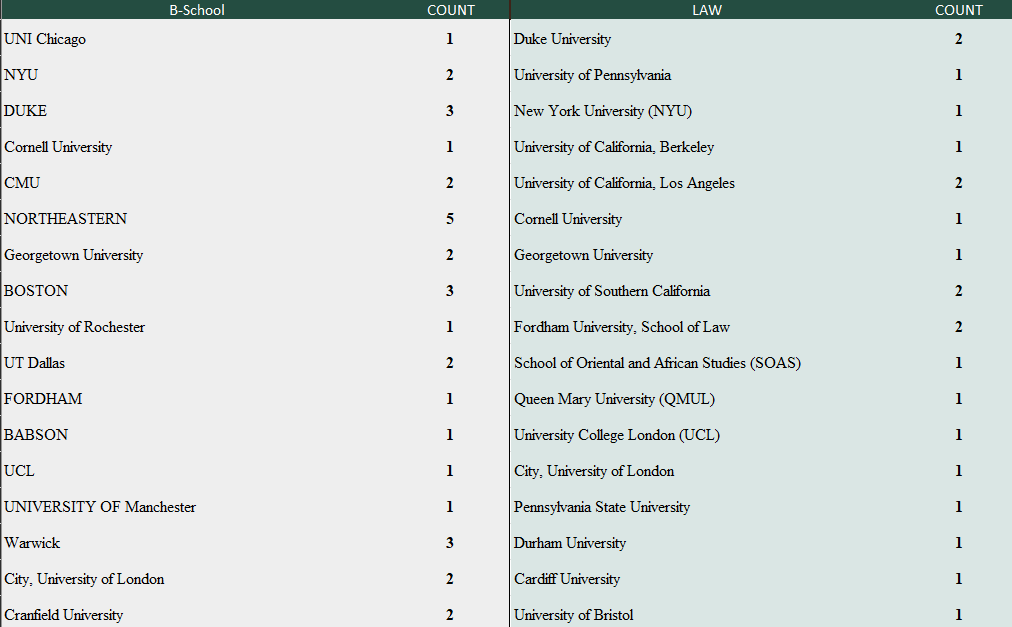Viewport: 1012px width, 627px height.
Task: Click School of Oriental and African Studies cell
Action: (657, 364)
